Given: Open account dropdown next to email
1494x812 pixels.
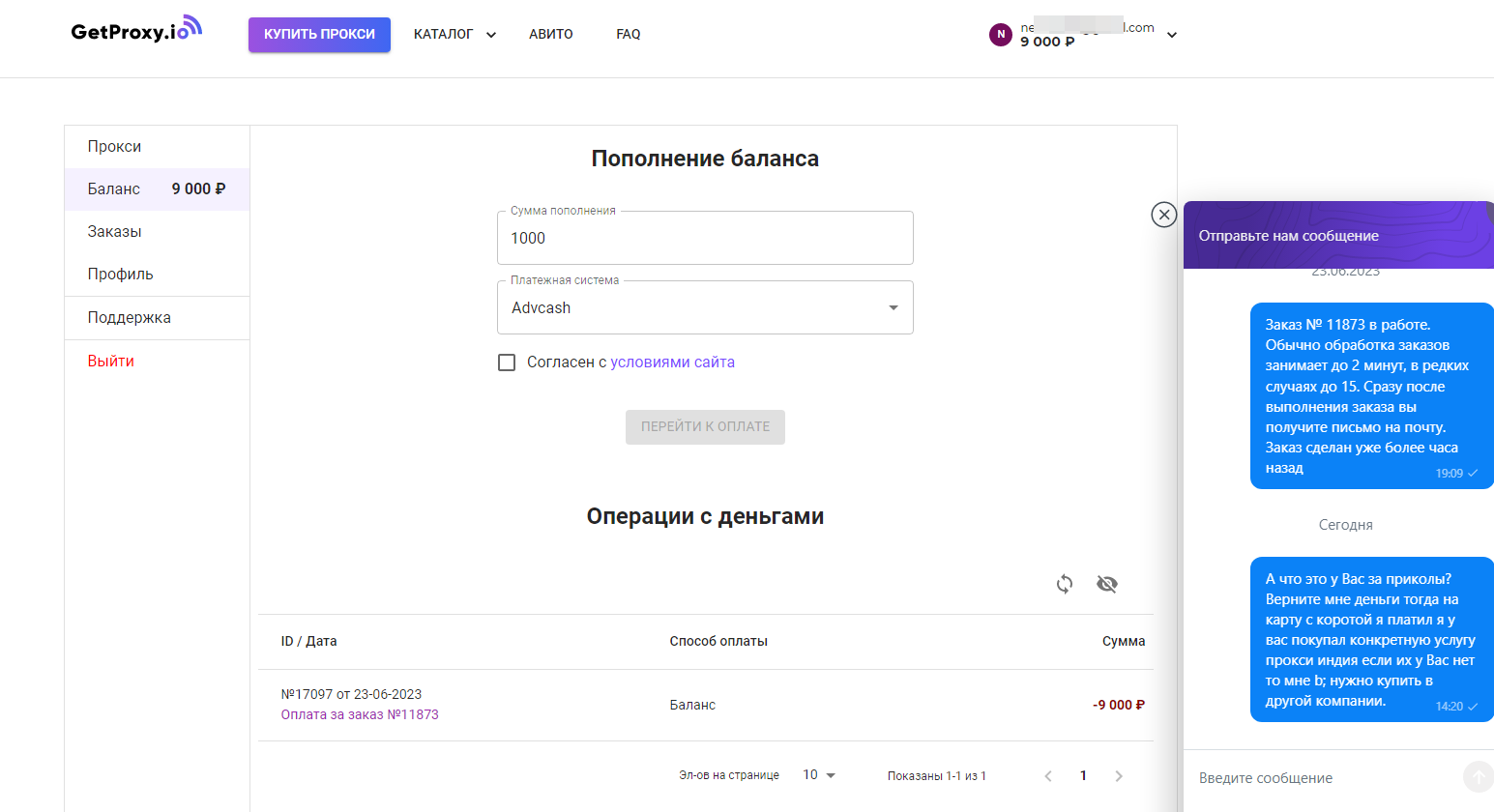Looking at the screenshot, I should [1172, 35].
